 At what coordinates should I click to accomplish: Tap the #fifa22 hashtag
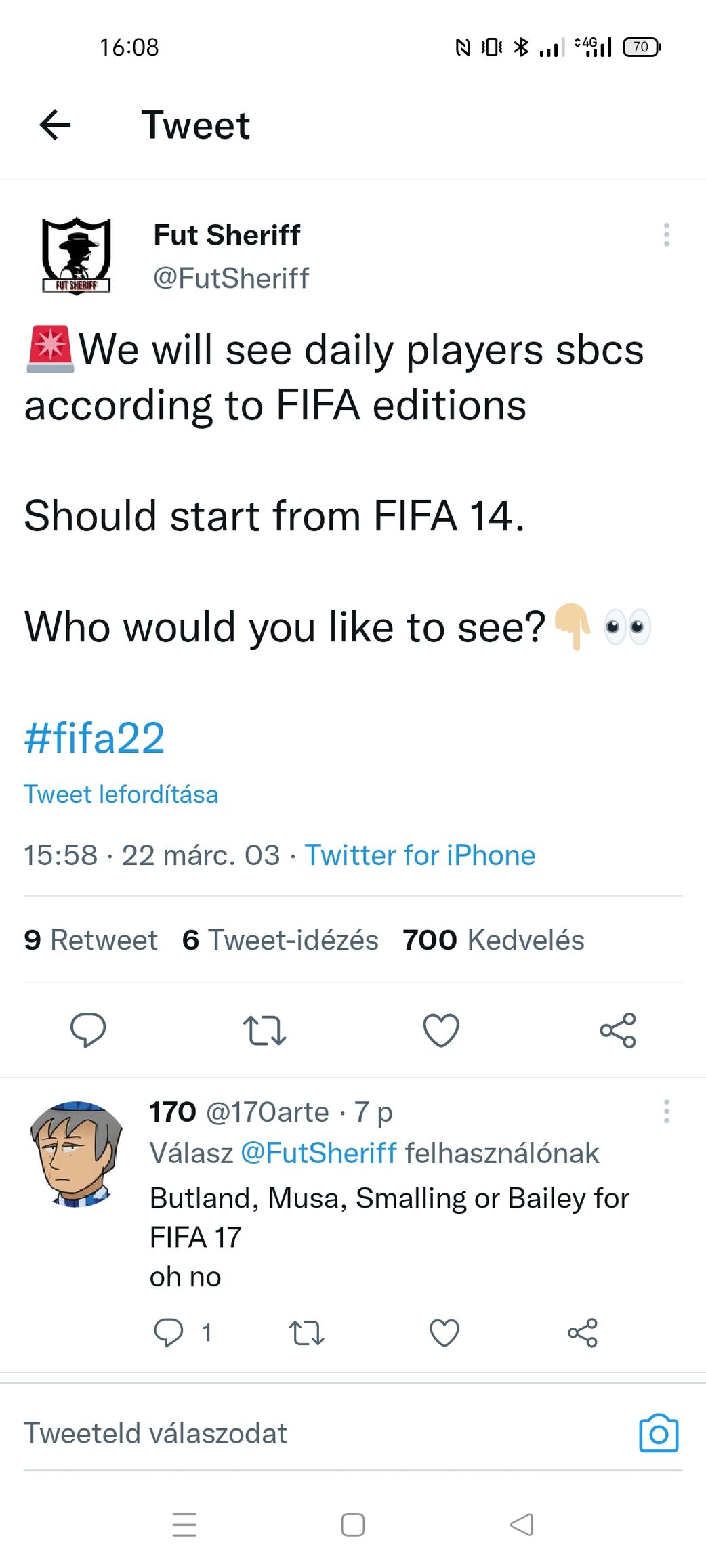coord(94,738)
